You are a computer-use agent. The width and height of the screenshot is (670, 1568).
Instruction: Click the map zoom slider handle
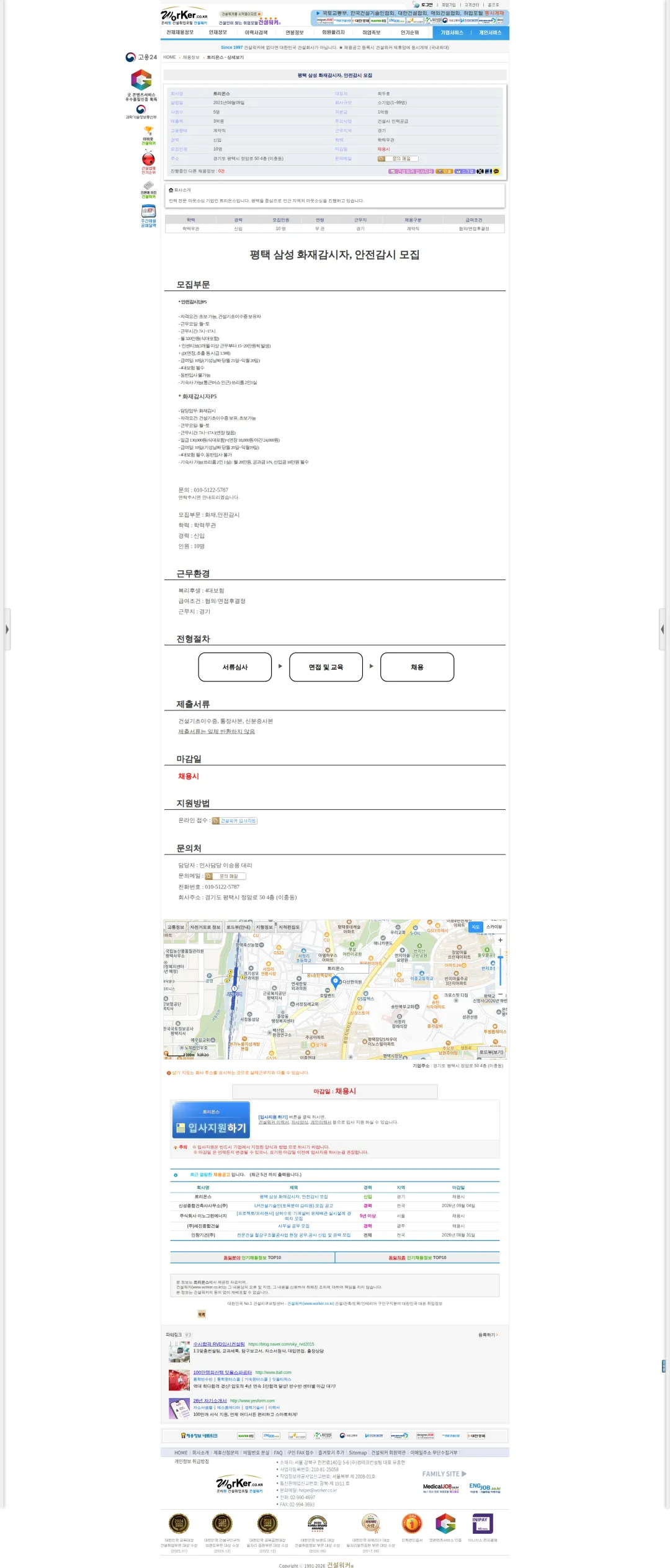pos(500,957)
